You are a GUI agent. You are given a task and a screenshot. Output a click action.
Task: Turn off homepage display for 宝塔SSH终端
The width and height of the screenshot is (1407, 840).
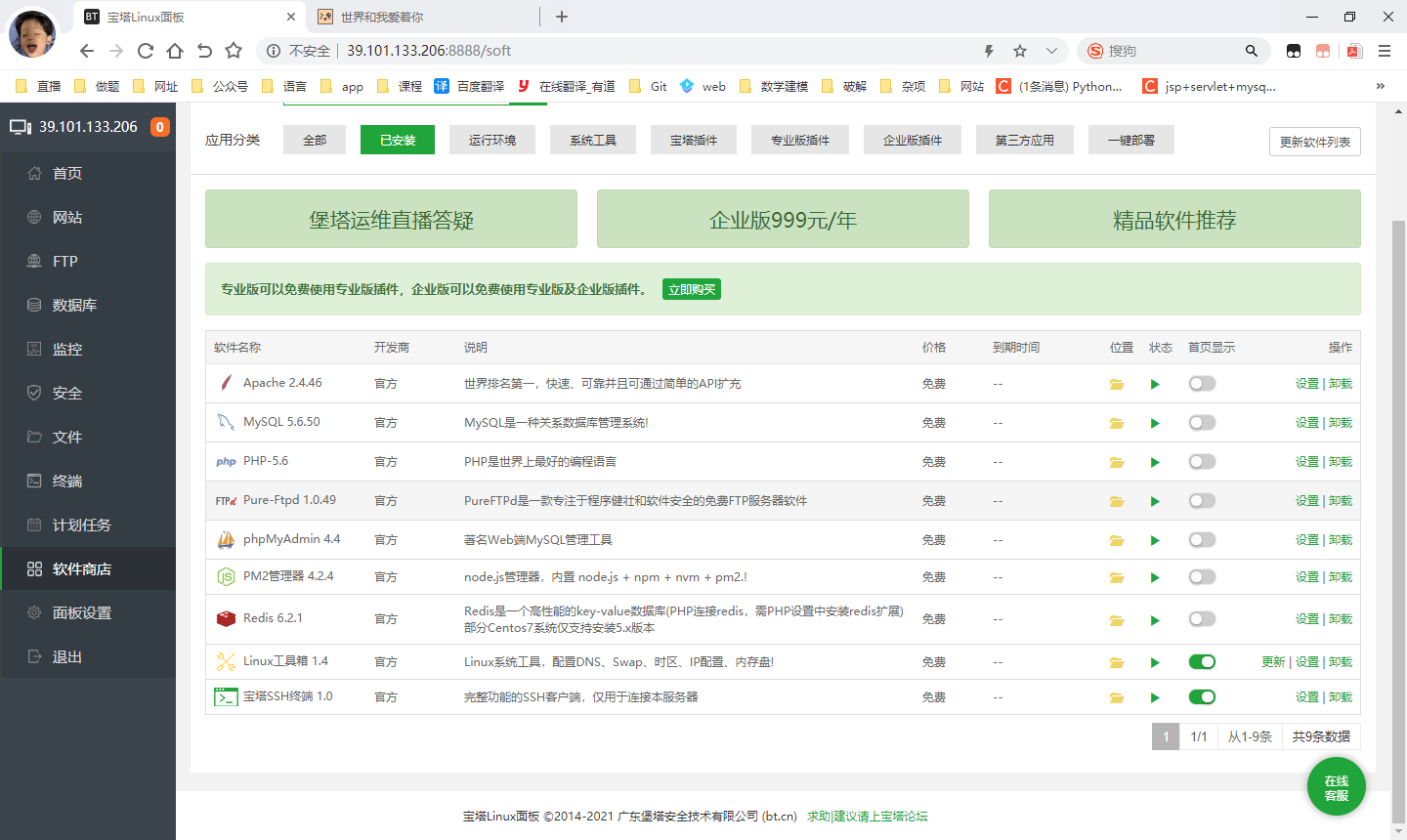tap(1202, 697)
